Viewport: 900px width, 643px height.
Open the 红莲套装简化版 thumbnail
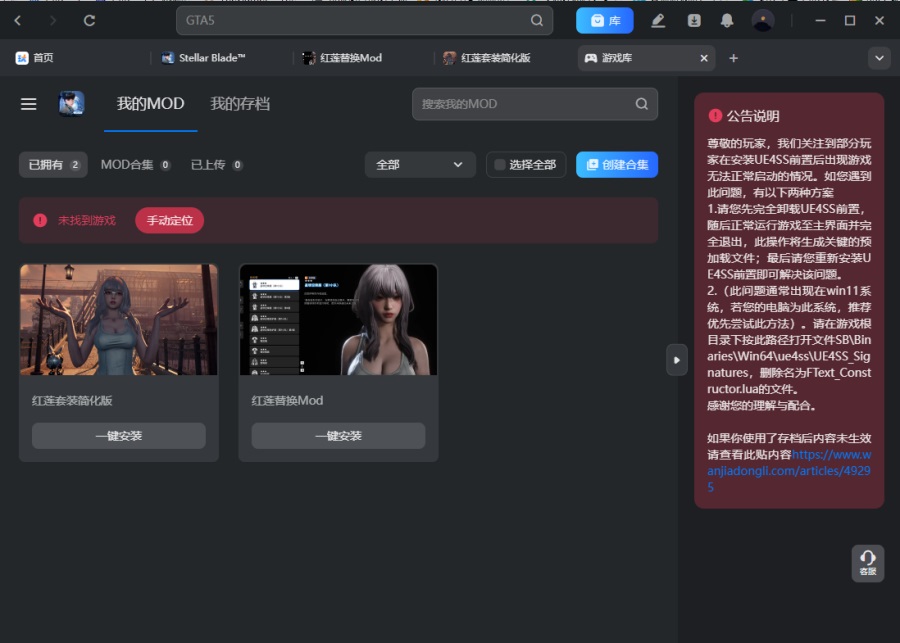pyautogui.click(x=119, y=320)
